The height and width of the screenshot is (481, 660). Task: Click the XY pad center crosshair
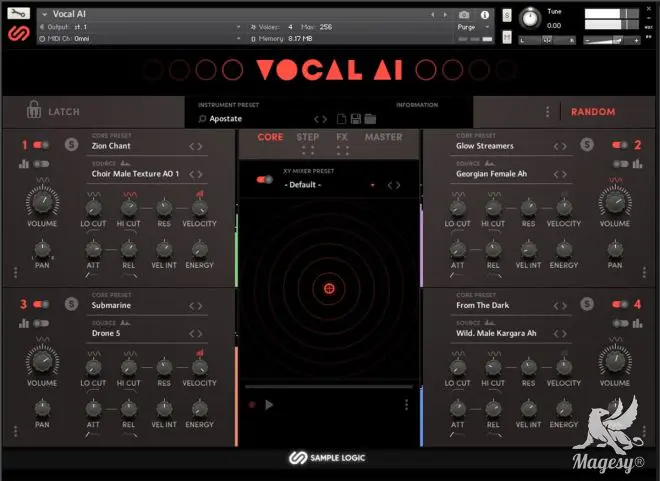[329, 289]
